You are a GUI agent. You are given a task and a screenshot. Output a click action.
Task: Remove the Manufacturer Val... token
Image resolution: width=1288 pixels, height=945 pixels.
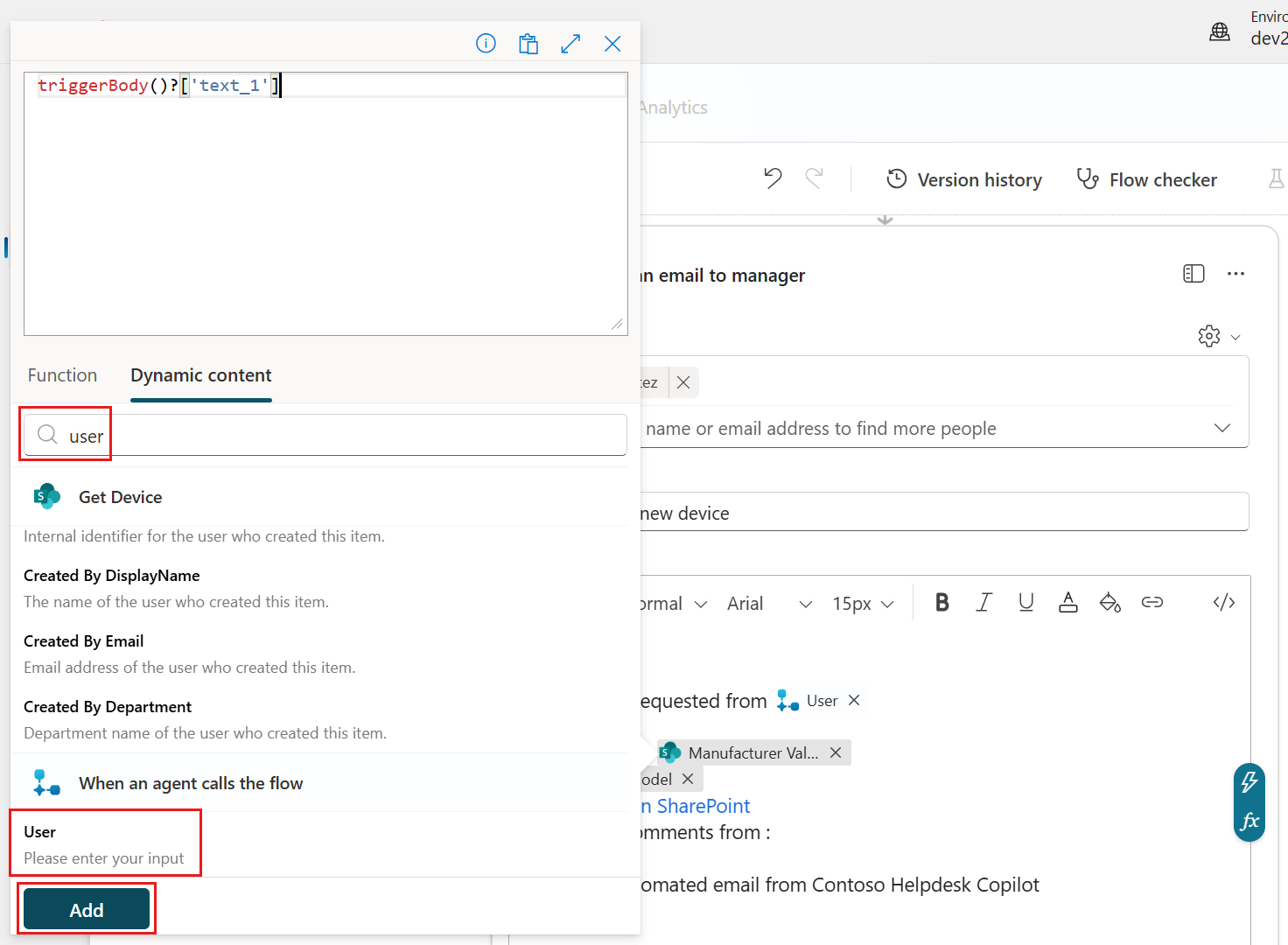[x=836, y=752]
